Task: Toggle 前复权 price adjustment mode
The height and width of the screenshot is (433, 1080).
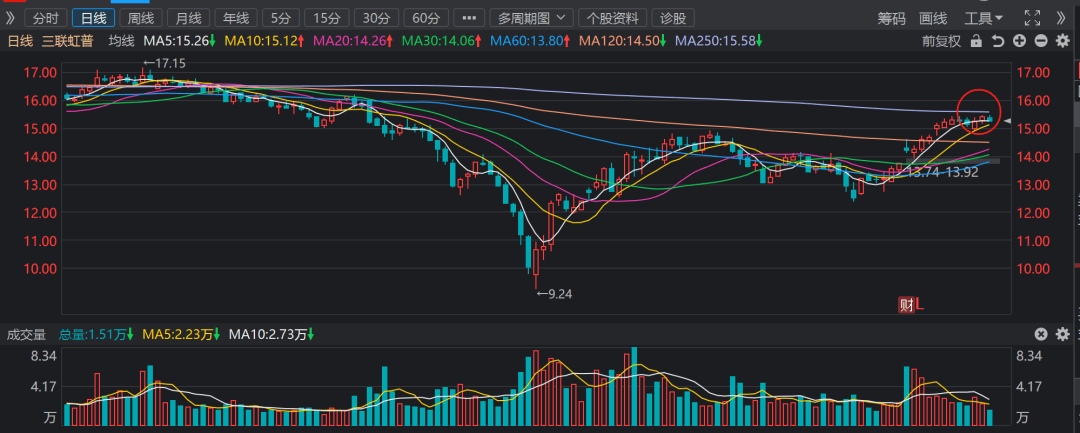Action: (x=941, y=40)
